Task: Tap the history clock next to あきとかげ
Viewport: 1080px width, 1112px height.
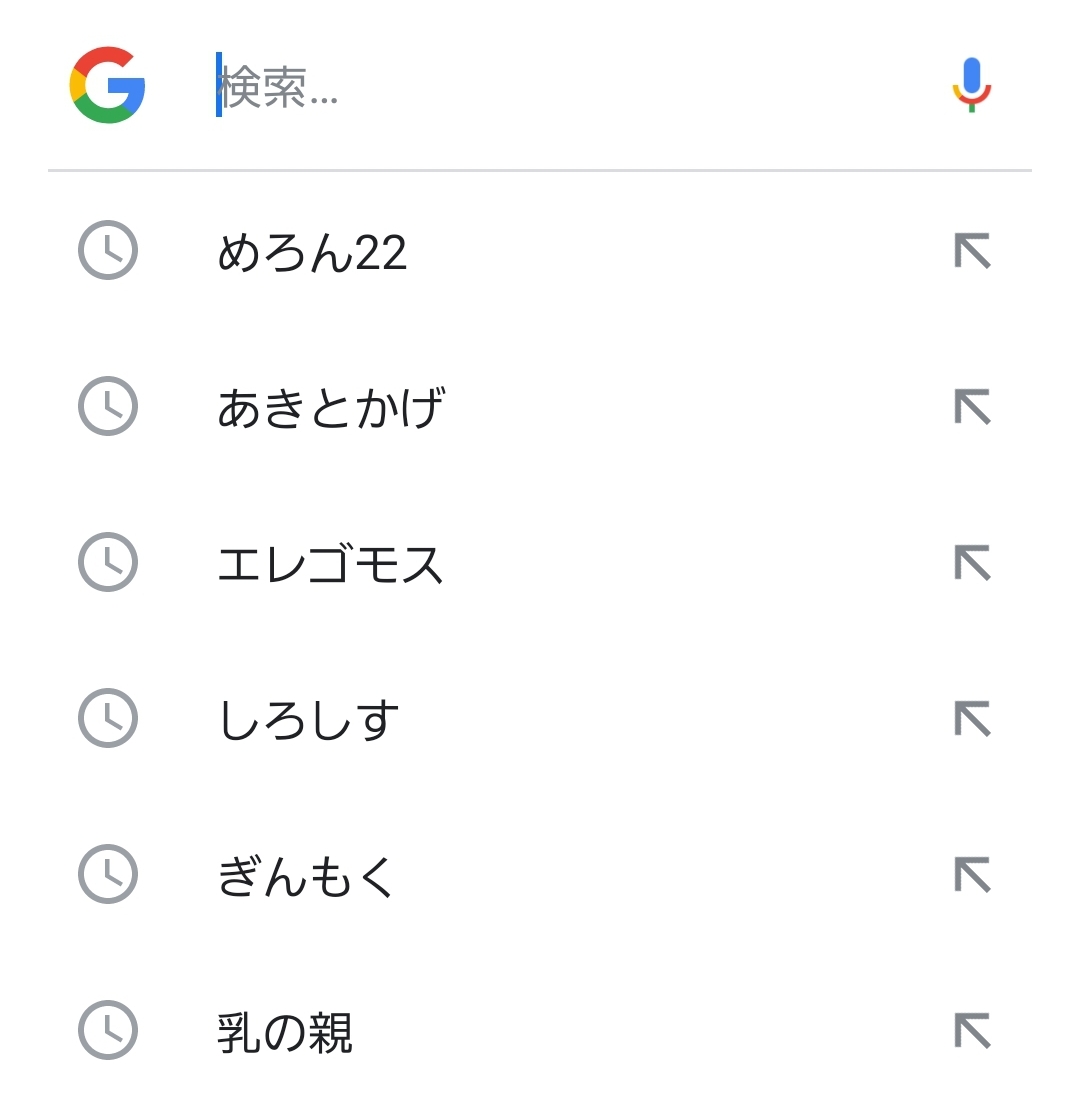Action: click(x=107, y=406)
